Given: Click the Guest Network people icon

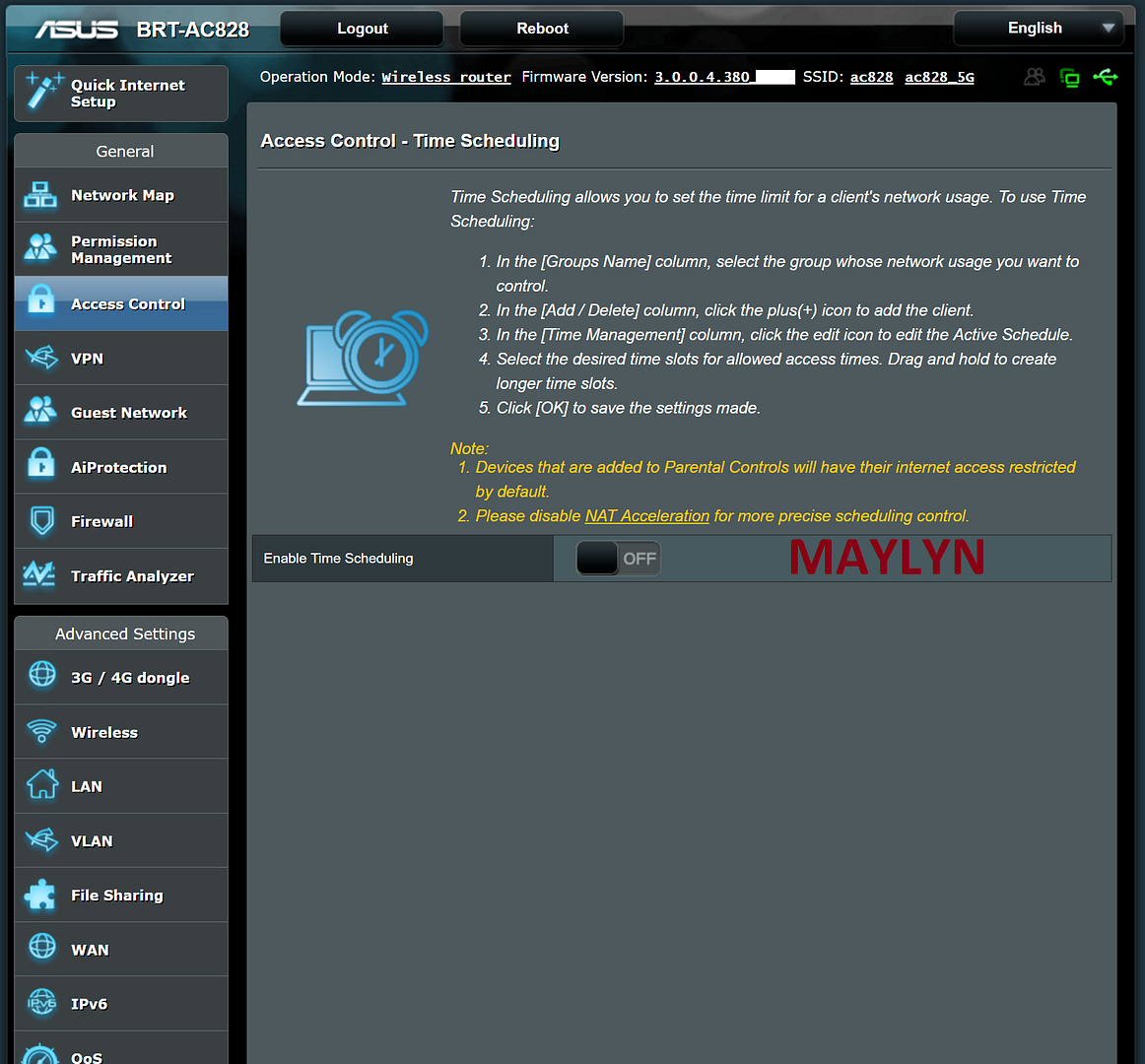Looking at the screenshot, I should [x=40, y=411].
